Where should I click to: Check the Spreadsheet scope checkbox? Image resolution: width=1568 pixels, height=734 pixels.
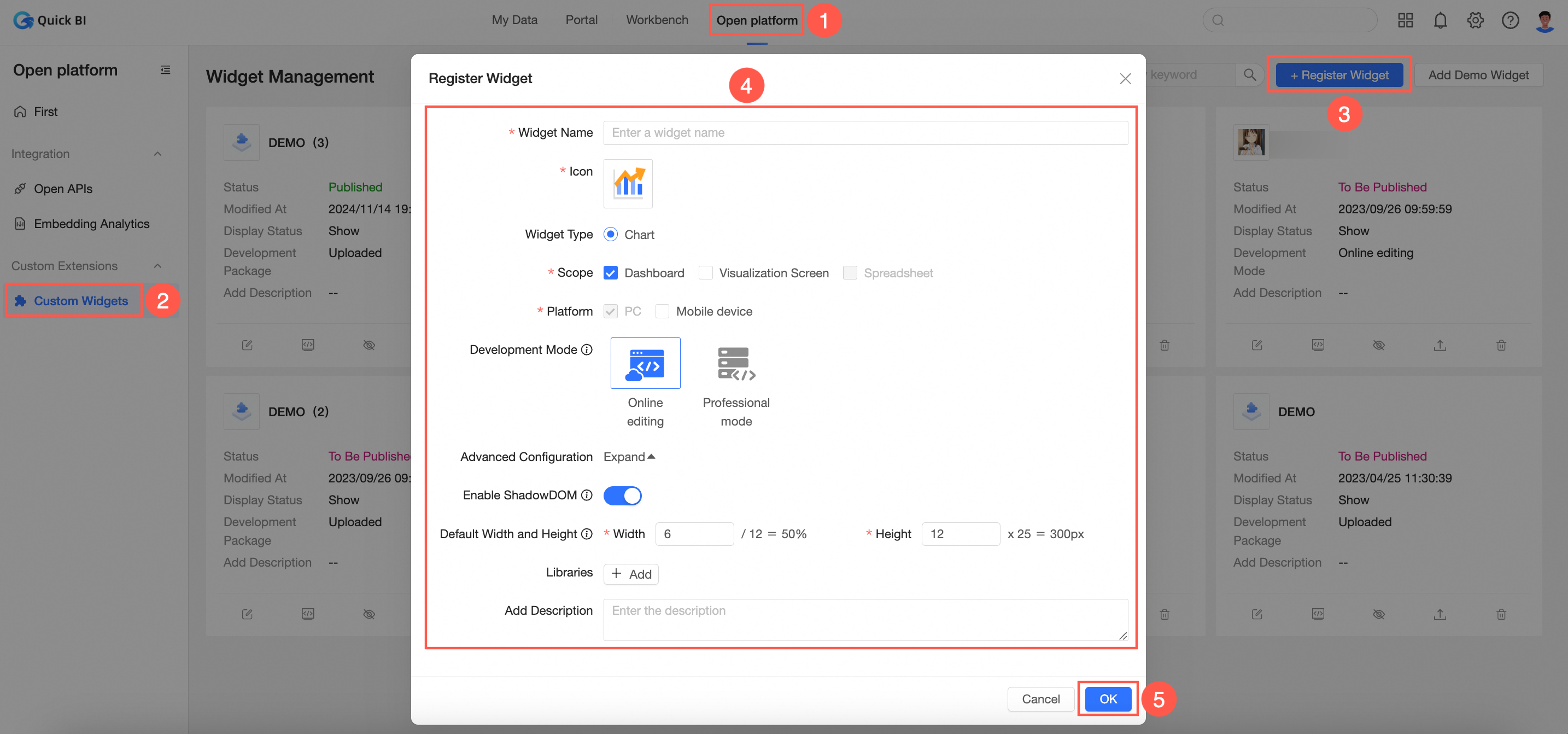pos(850,273)
